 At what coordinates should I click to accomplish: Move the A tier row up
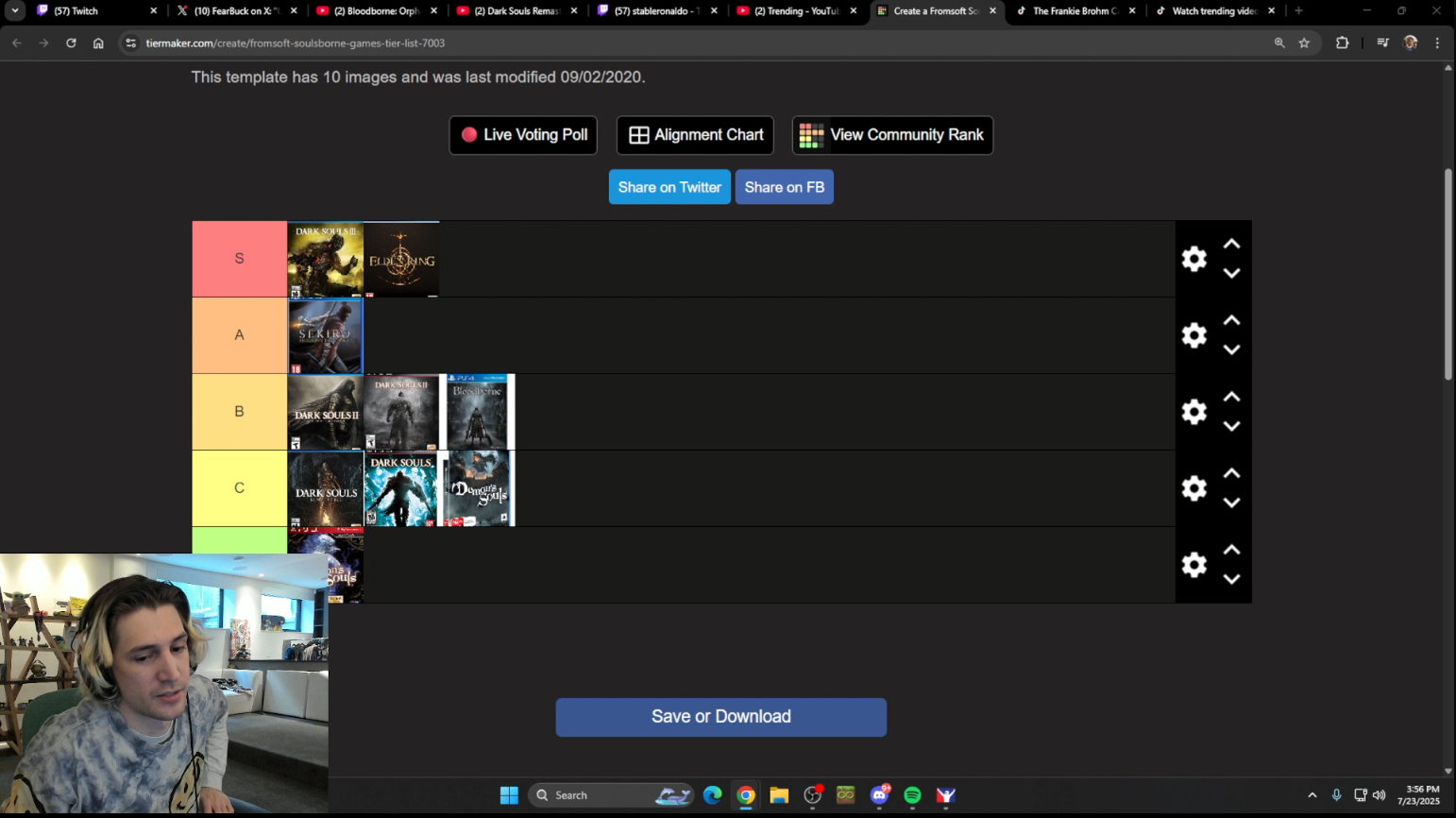click(x=1231, y=320)
